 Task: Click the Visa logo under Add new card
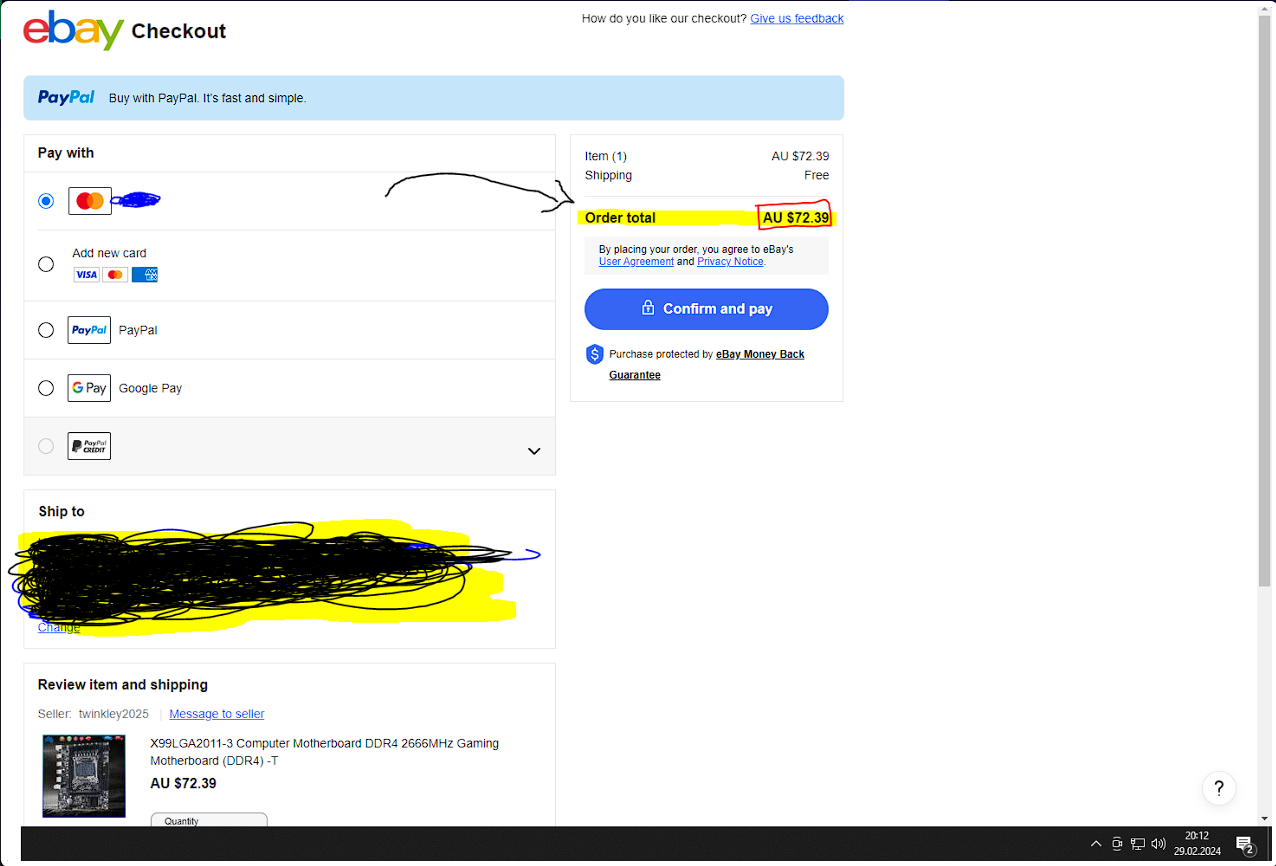coord(86,274)
